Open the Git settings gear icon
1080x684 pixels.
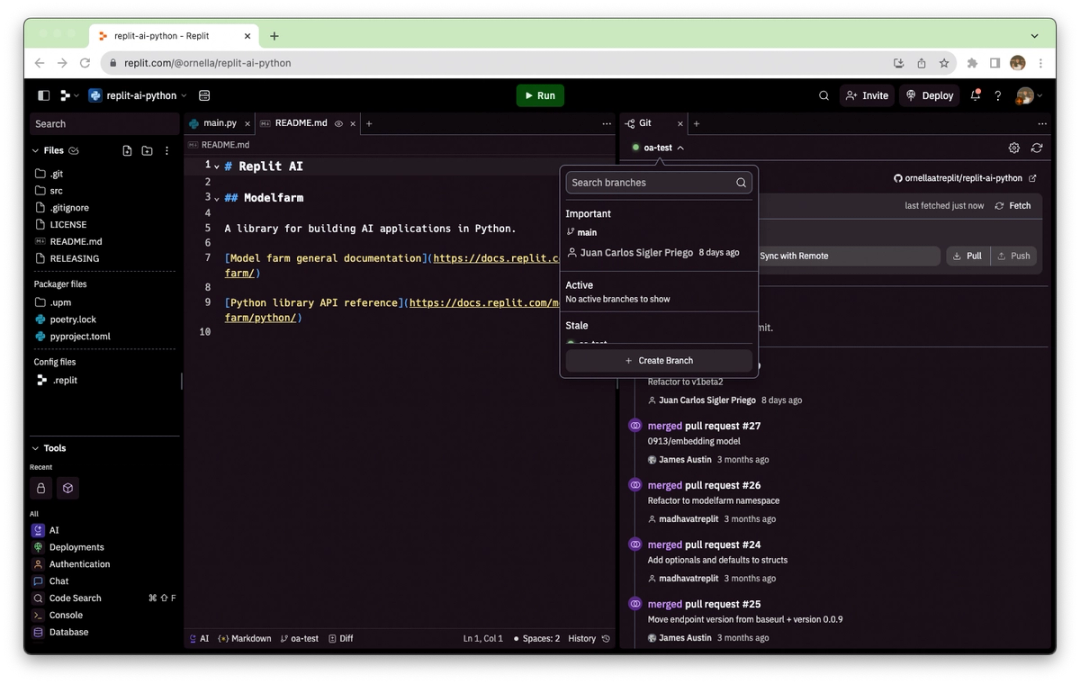(1014, 147)
